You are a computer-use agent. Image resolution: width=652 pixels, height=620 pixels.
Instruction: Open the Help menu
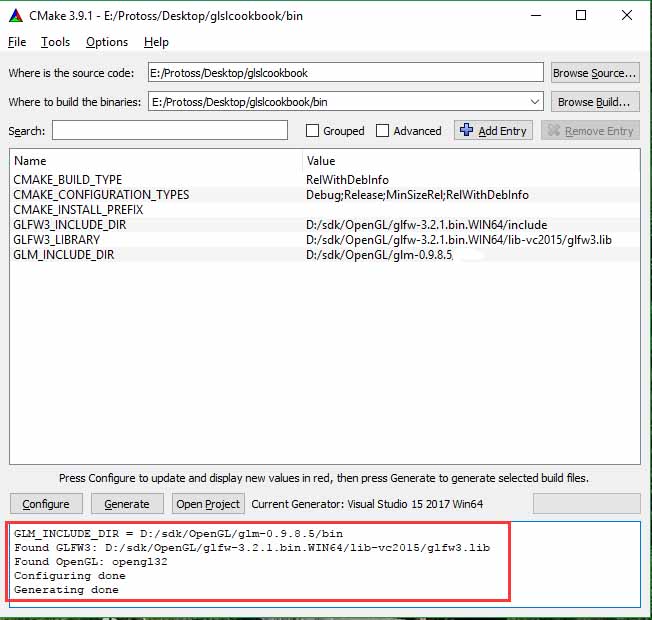pyautogui.click(x=156, y=42)
